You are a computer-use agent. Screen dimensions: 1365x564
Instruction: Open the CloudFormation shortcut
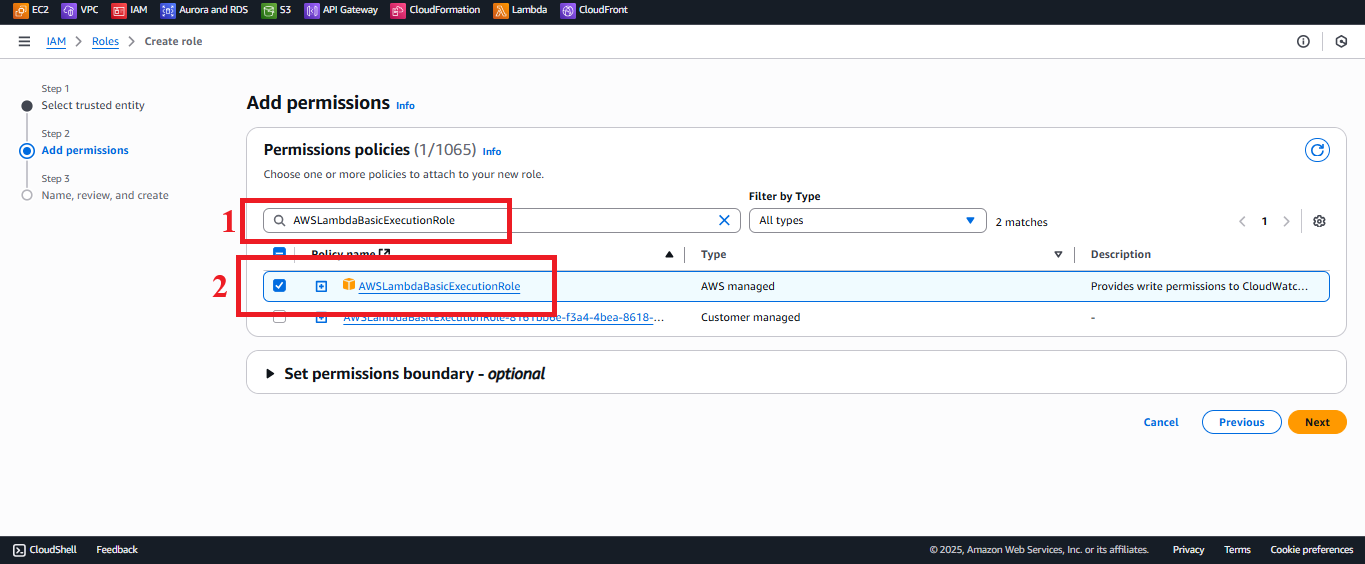(435, 10)
